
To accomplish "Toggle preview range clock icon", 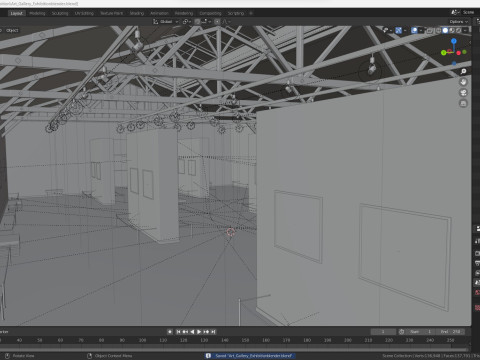I will [402, 332].
